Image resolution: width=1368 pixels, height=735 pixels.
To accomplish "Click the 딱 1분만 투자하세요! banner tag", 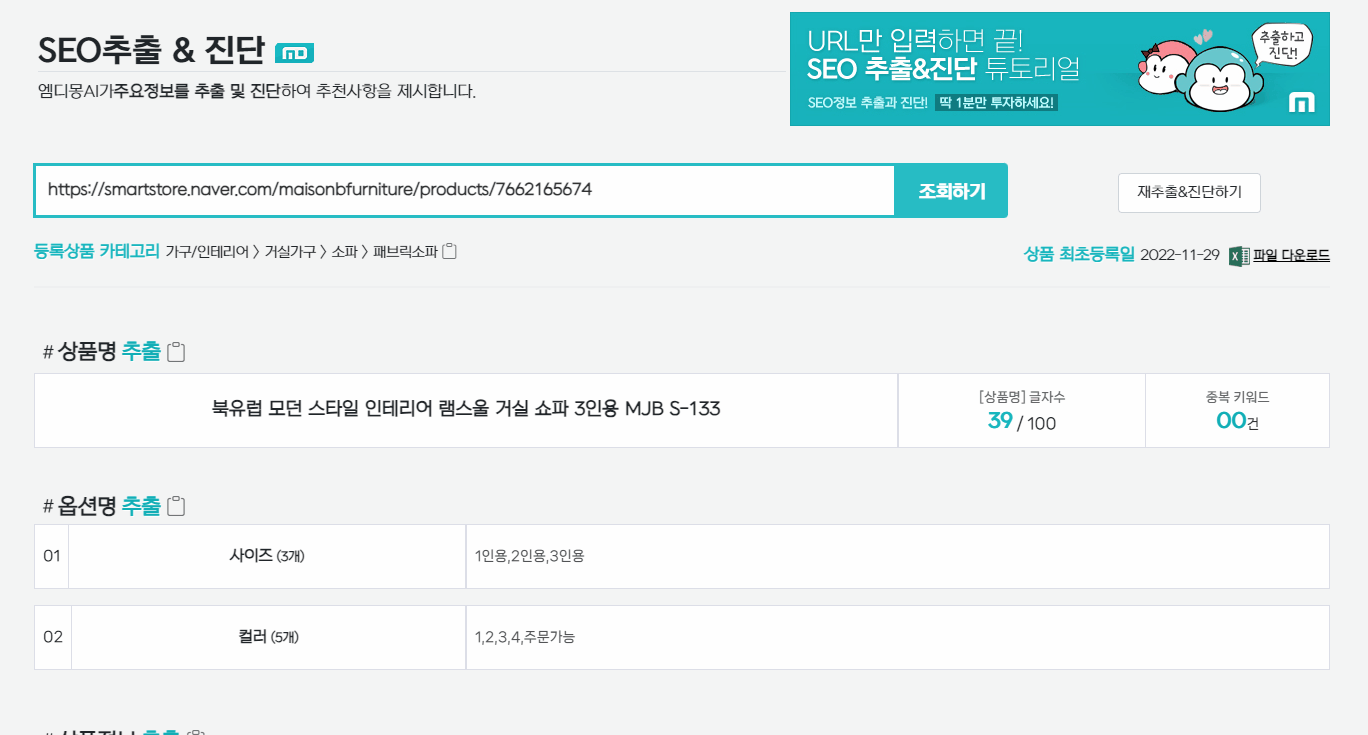I will pos(996,102).
